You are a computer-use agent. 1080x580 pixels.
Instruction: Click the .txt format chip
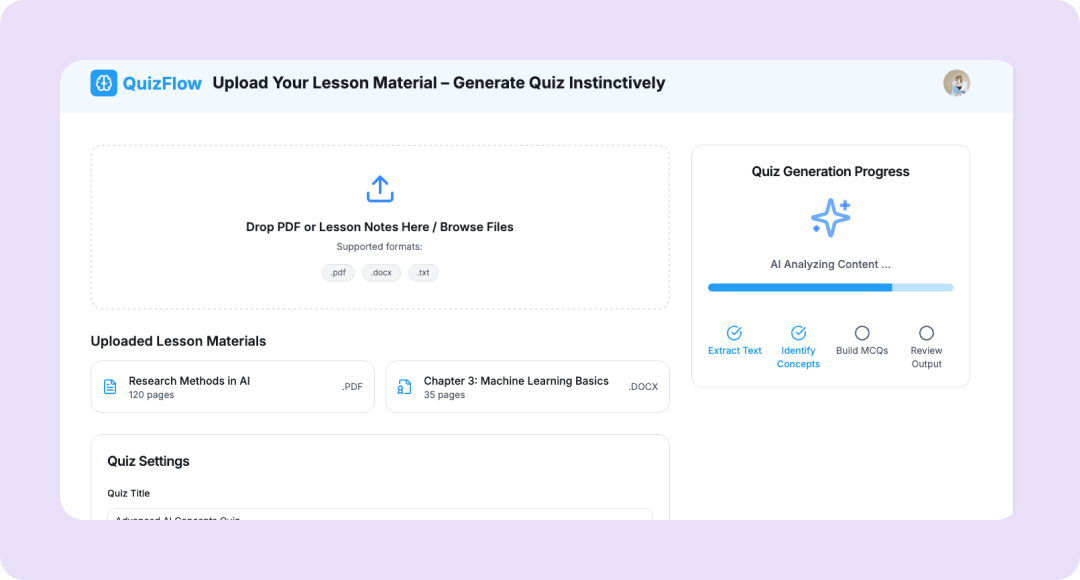(x=423, y=273)
